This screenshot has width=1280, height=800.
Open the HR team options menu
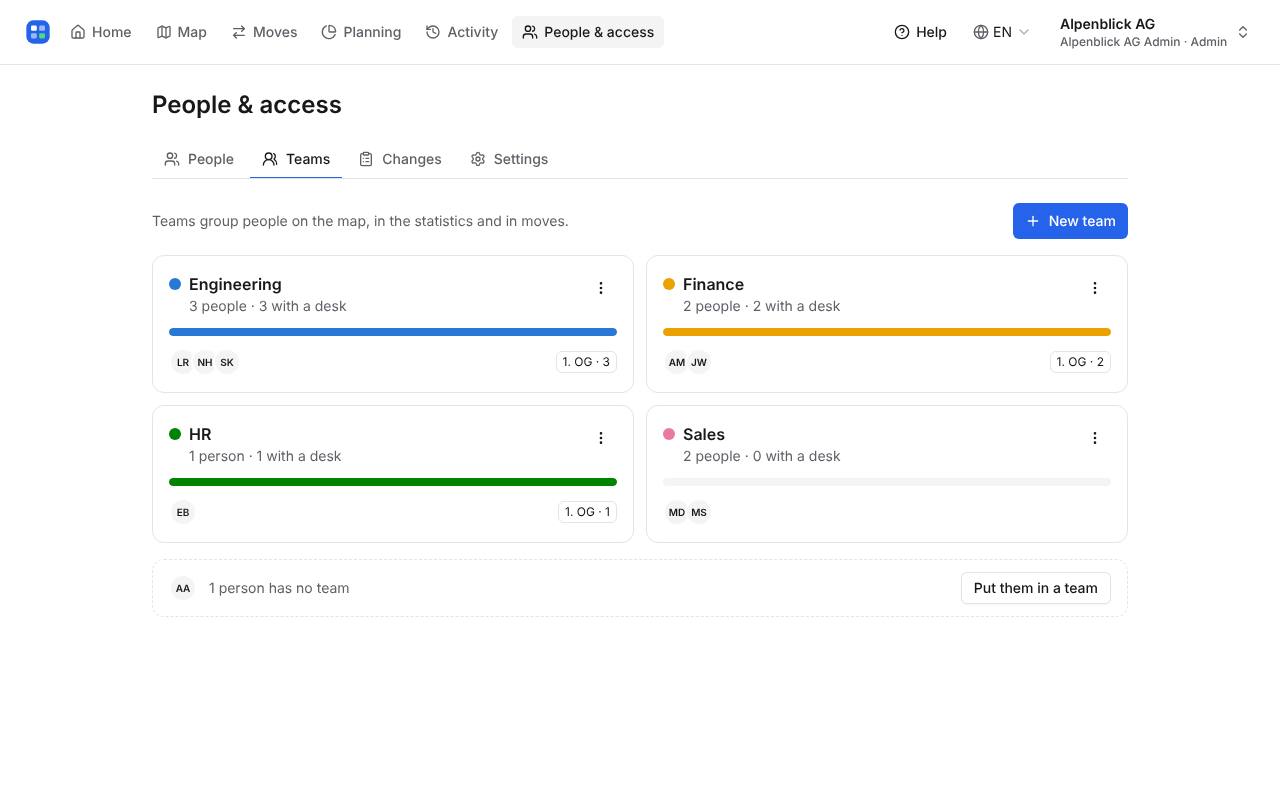[601, 438]
